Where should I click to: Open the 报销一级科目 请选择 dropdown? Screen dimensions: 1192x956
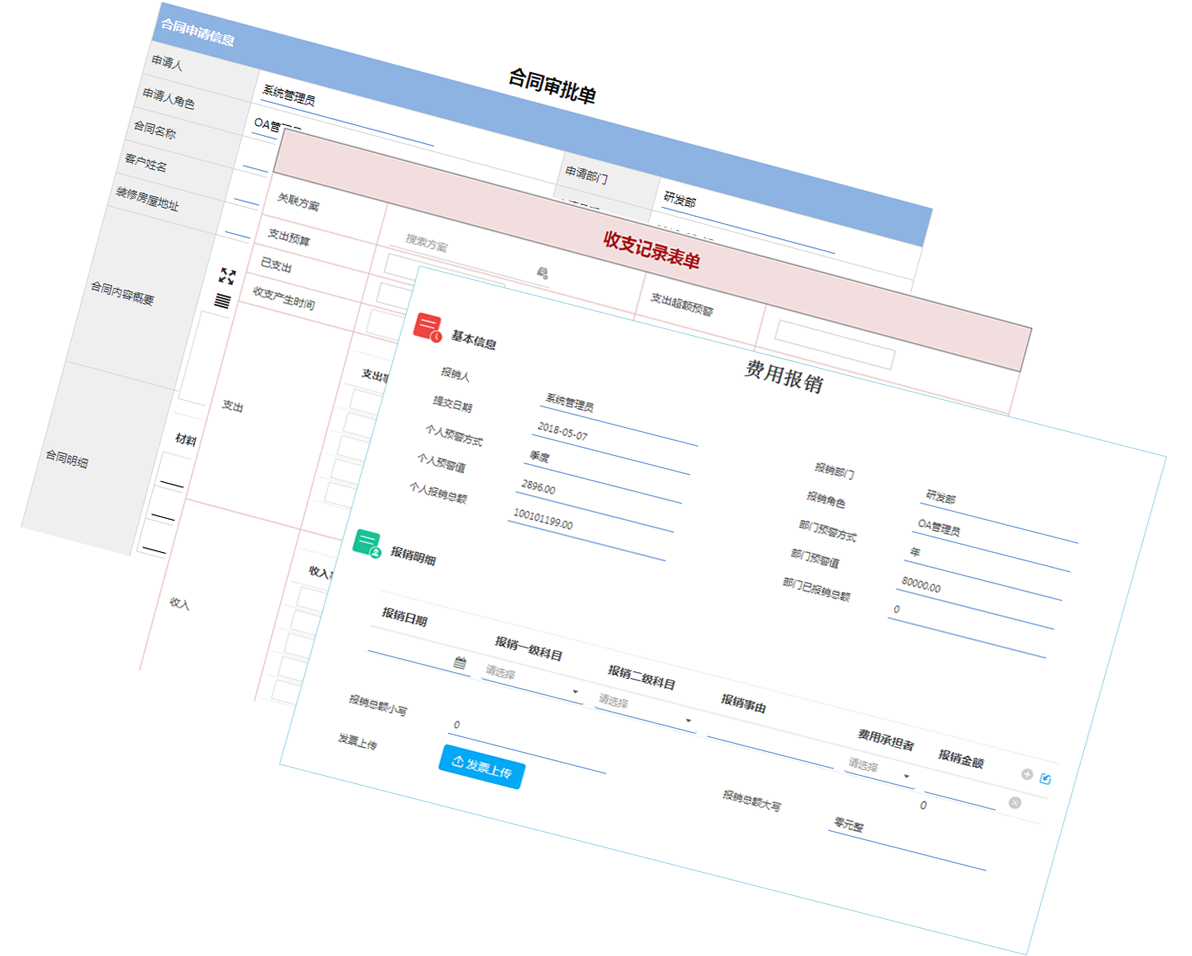532,682
